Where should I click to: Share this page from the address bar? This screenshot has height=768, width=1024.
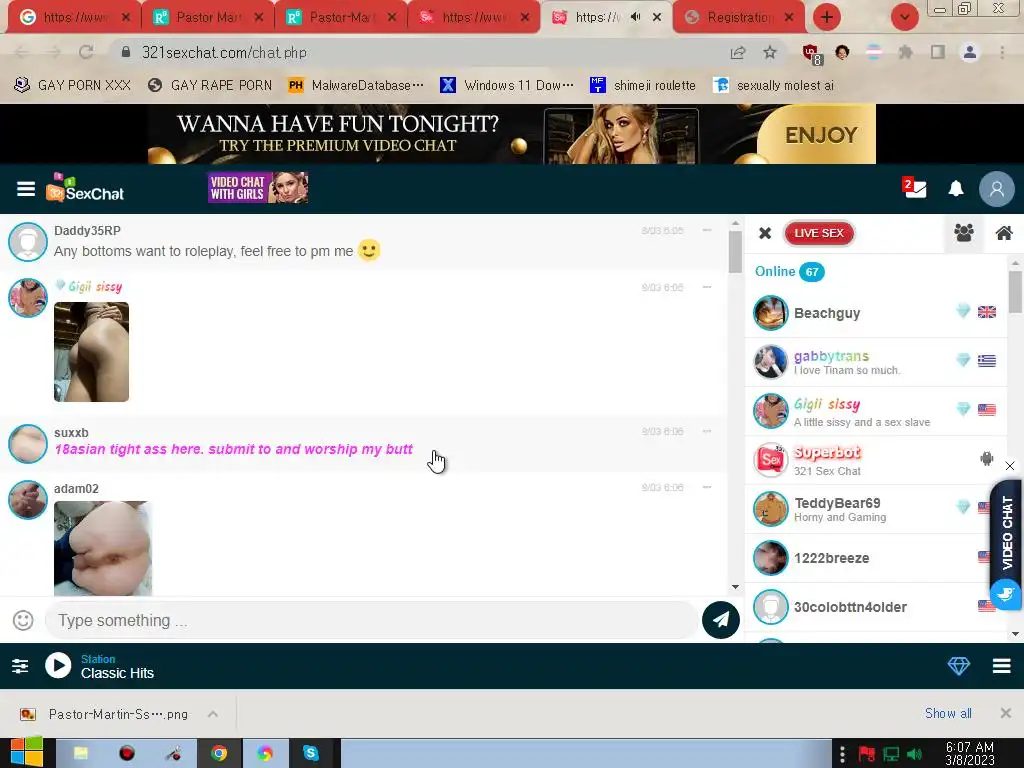pos(738,52)
